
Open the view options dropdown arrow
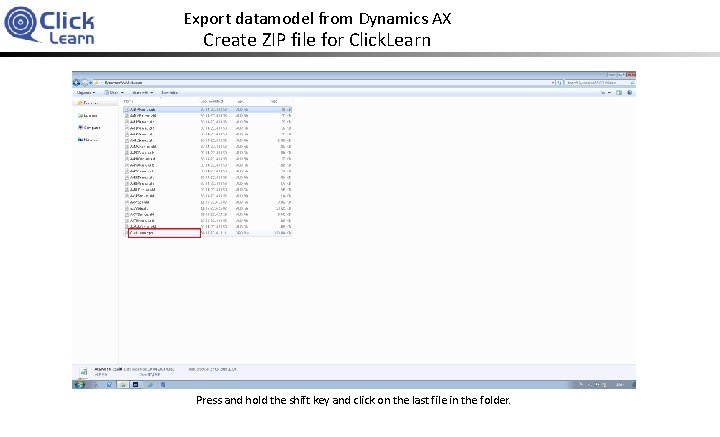pyautogui.click(x=609, y=93)
